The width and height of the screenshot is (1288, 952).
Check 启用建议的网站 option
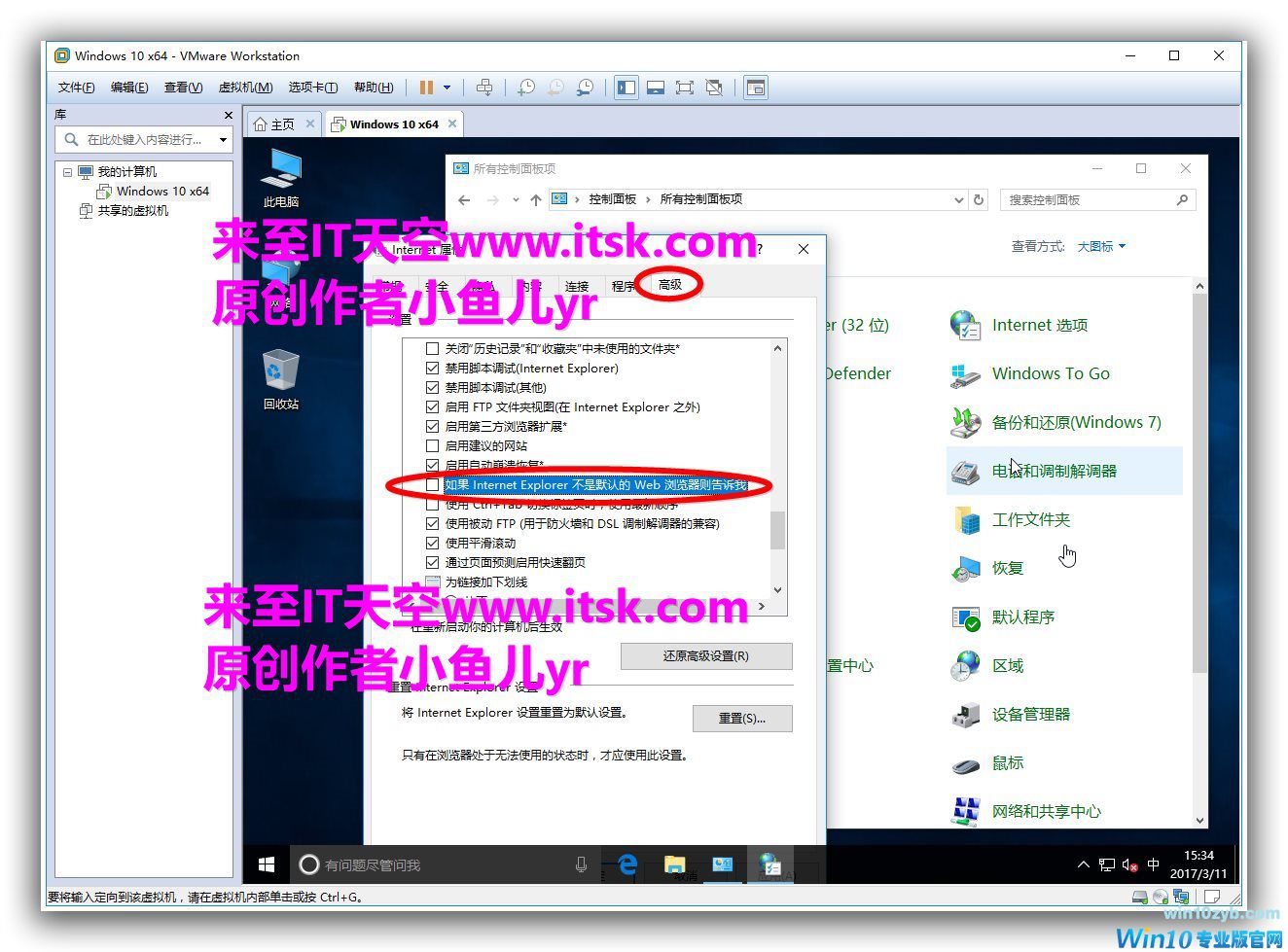click(433, 445)
